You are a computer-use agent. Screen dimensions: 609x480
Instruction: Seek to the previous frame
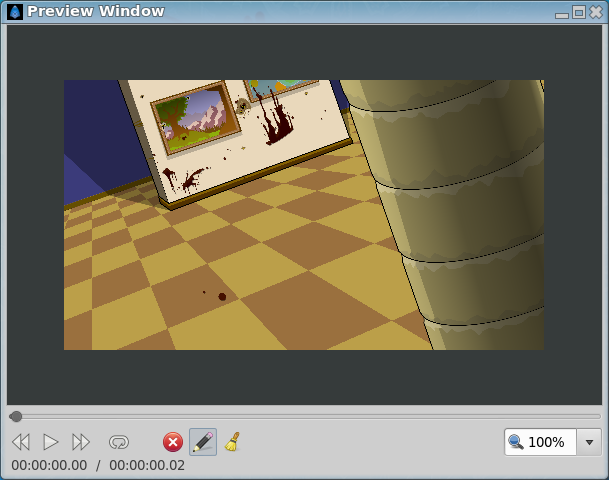pos(21,442)
